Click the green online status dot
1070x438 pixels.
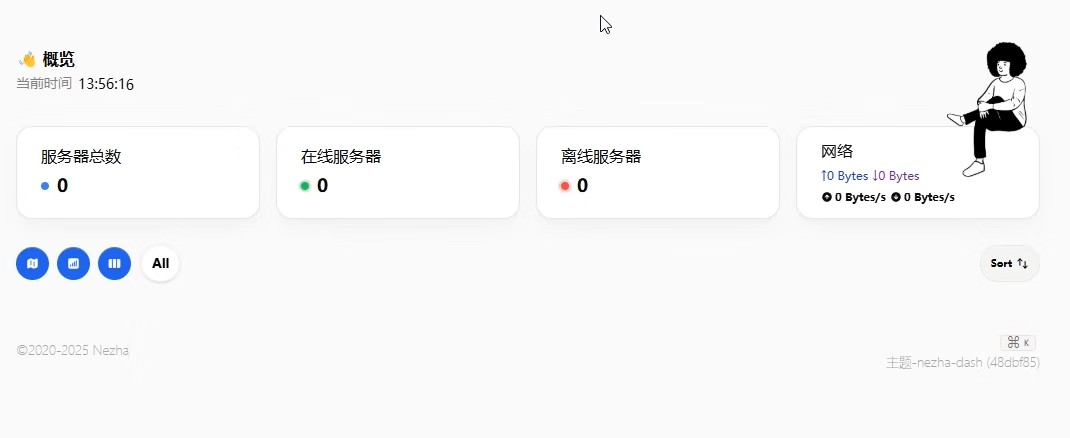(x=305, y=186)
